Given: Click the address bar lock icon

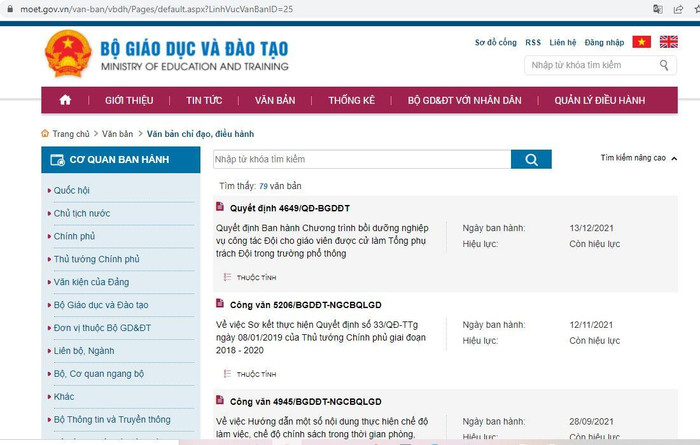Looking at the screenshot, I should (x=10, y=9).
